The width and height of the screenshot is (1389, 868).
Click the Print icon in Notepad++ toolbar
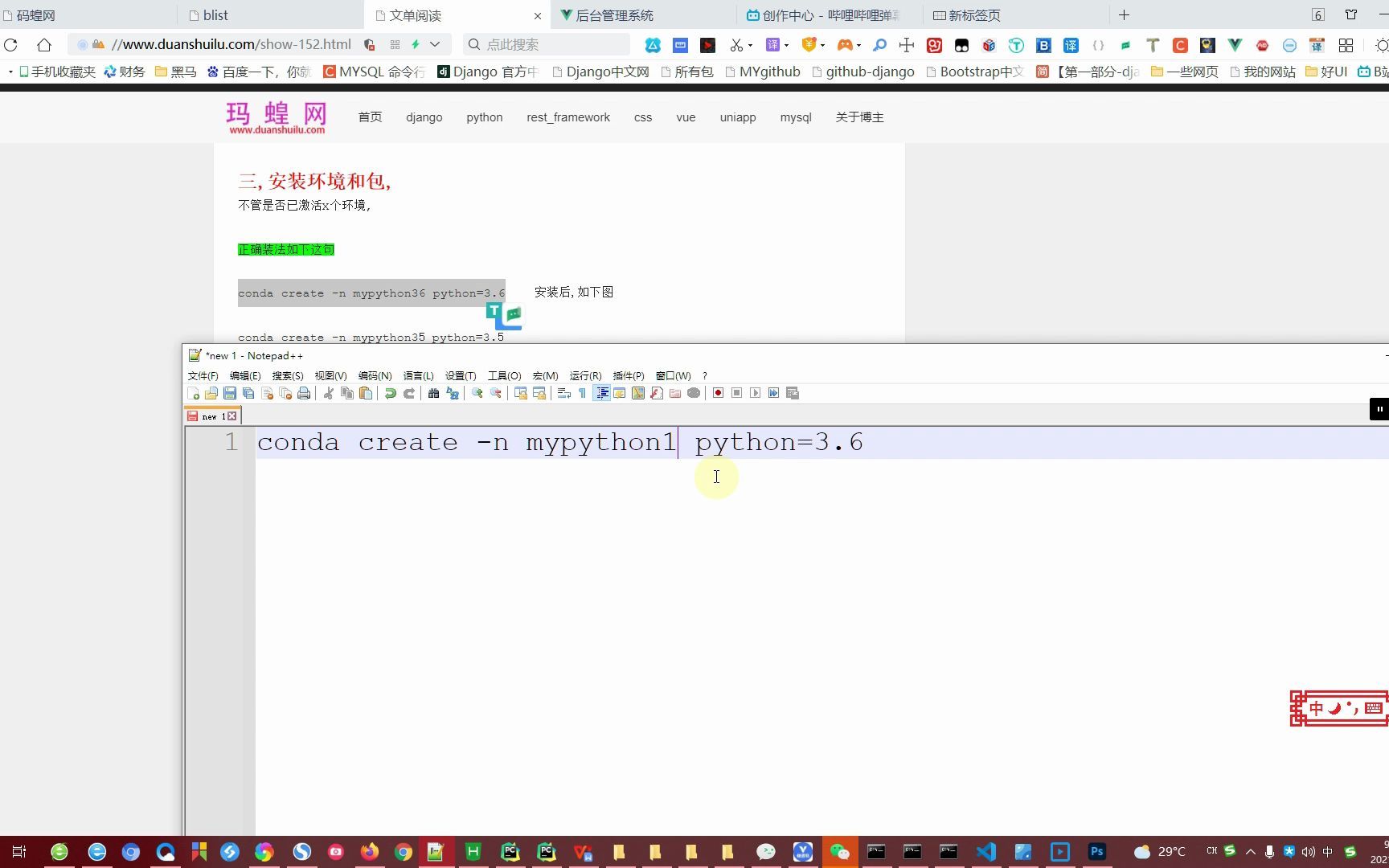304,393
